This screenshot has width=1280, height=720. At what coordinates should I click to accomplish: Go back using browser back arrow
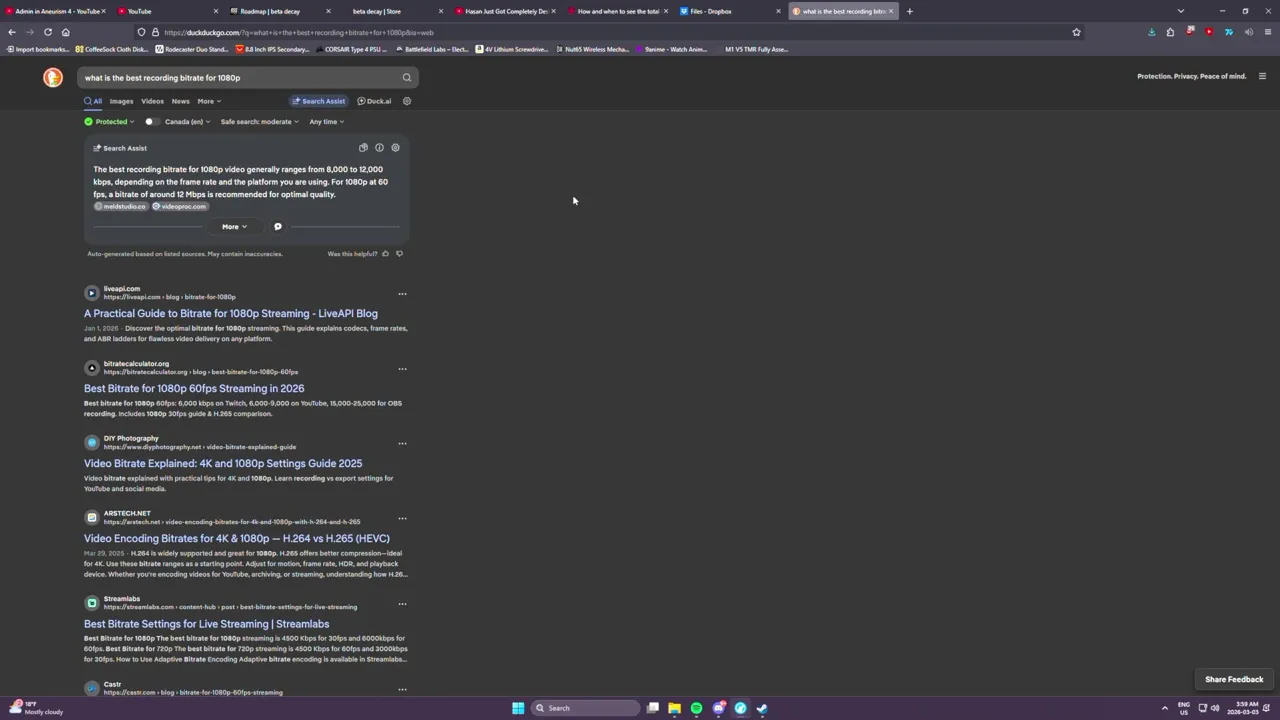pos(11,32)
